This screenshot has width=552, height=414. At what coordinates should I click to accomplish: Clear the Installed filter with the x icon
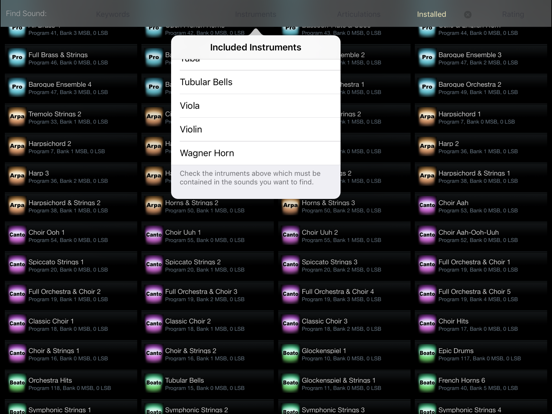468,14
